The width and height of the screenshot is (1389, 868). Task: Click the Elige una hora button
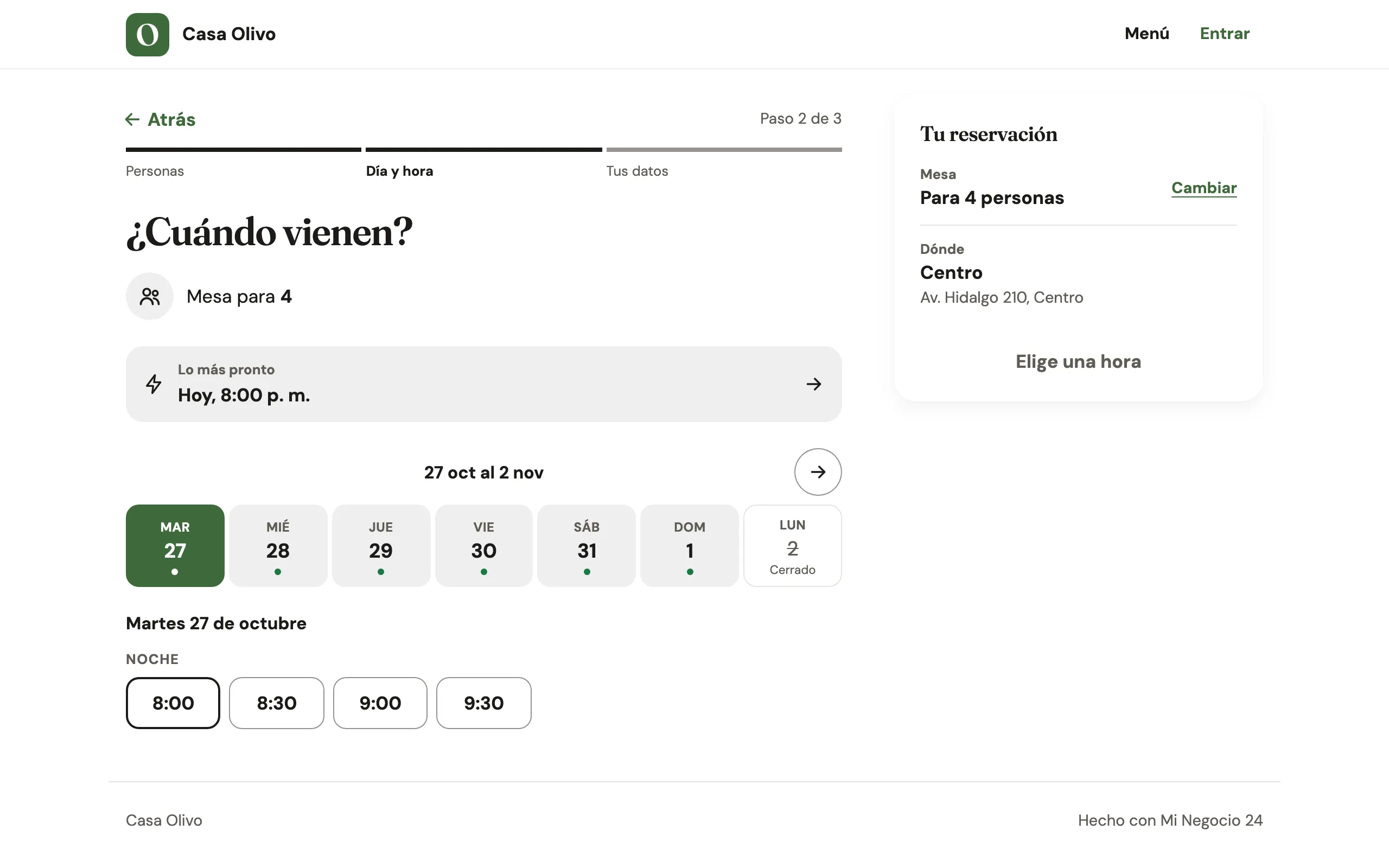(1078, 362)
